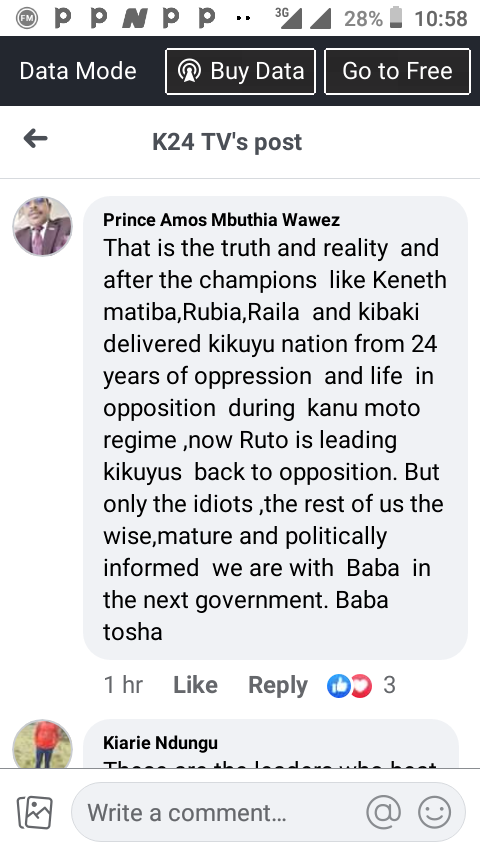Mention someone with the @ icon
Screen dimensions: 480x854
pos(384,812)
